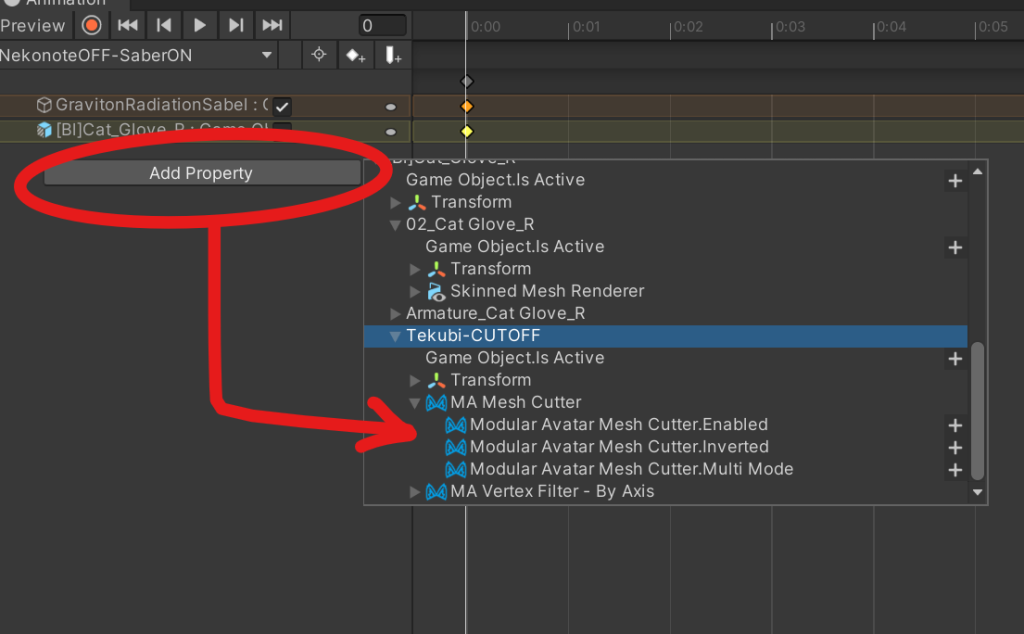The width and height of the screenshot is (1024, 634).
Task: Expand the Armature_Cat Glove_R item
Action: click(x=396, y=314)
